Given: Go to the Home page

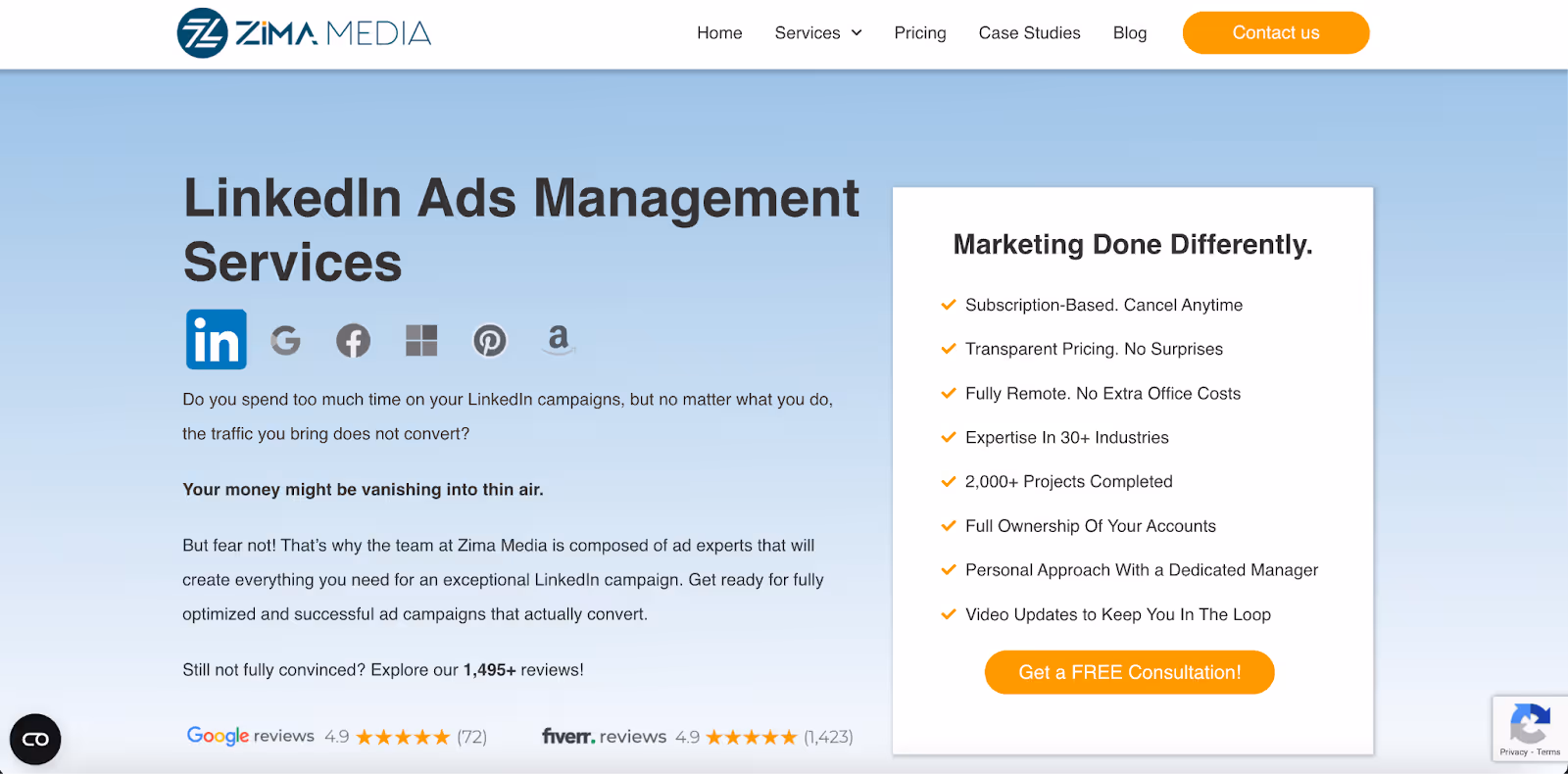Looking at the screenshot, I should (719, 33).
